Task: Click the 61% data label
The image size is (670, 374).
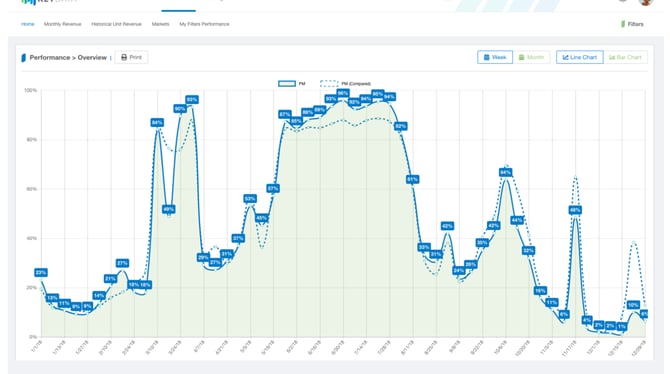Action: pyautogui.click(x=412, y=180)
